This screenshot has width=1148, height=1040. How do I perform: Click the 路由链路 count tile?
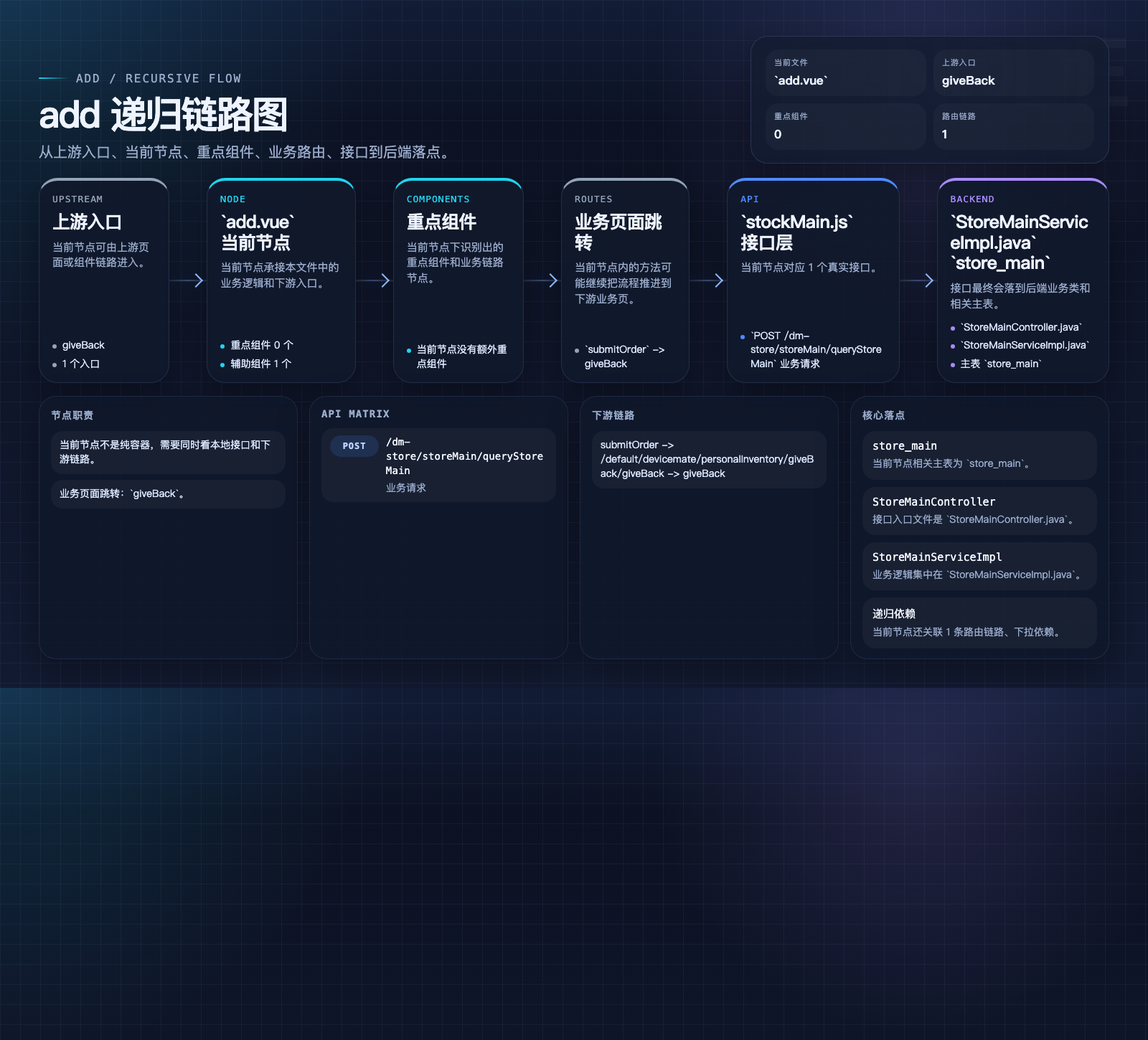tap(1013, 126)
